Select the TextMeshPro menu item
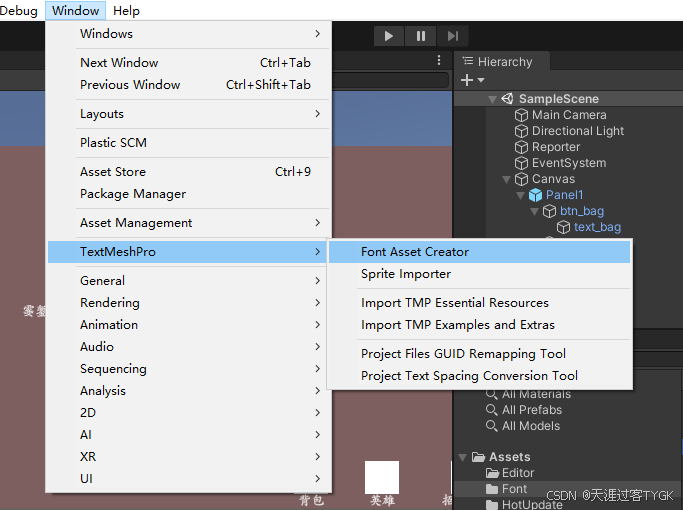Screen dimensions: 683x510 point(187,252)
